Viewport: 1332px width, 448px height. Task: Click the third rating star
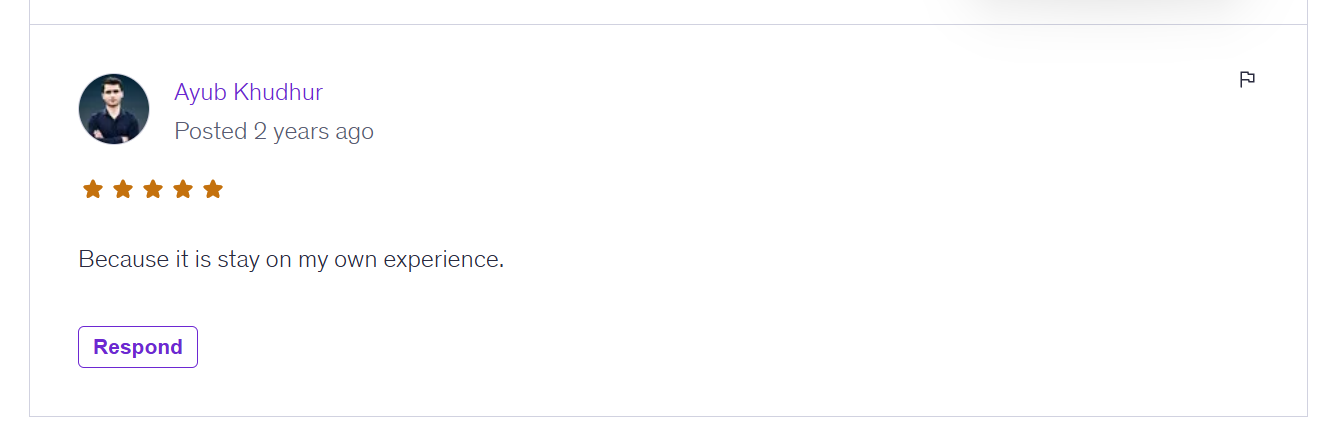153,189
